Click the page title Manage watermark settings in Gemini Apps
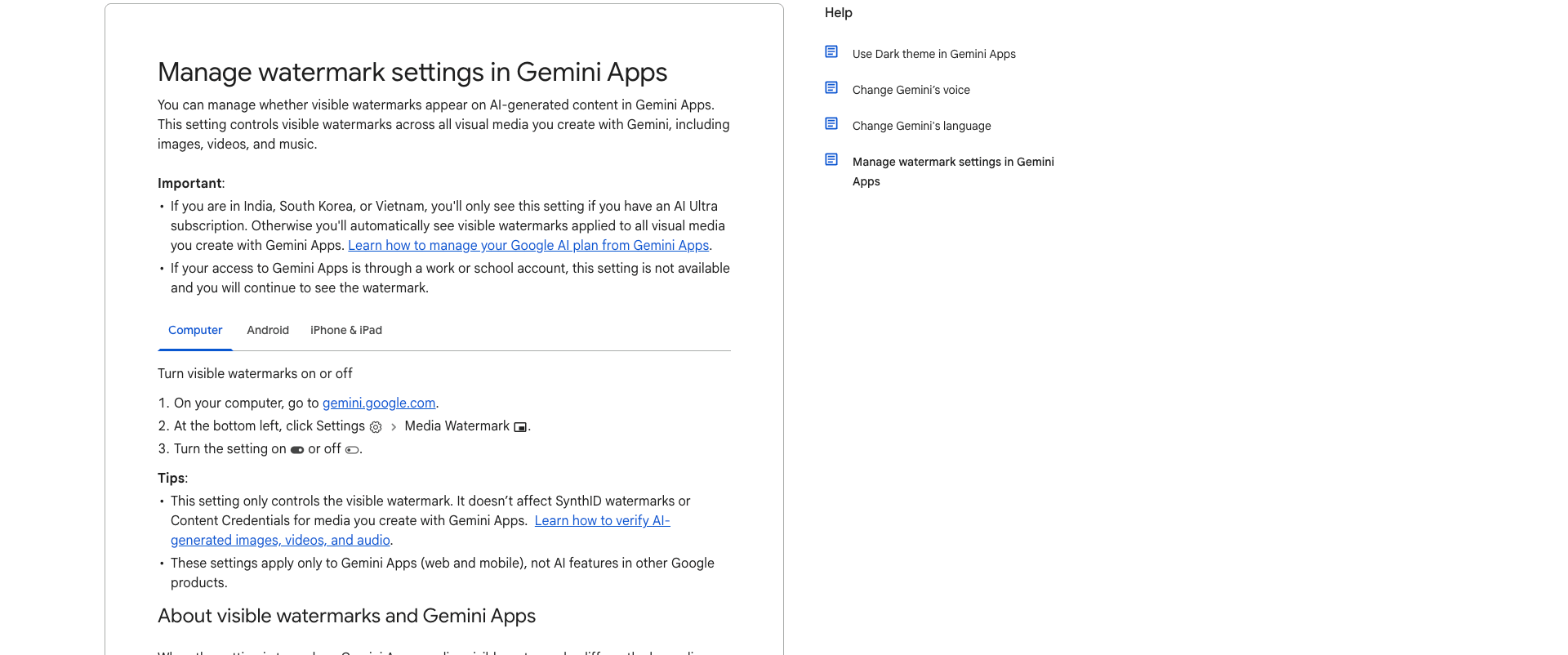Image resolution: width=1568 pixels, height=655 pixels. [412, 72]
